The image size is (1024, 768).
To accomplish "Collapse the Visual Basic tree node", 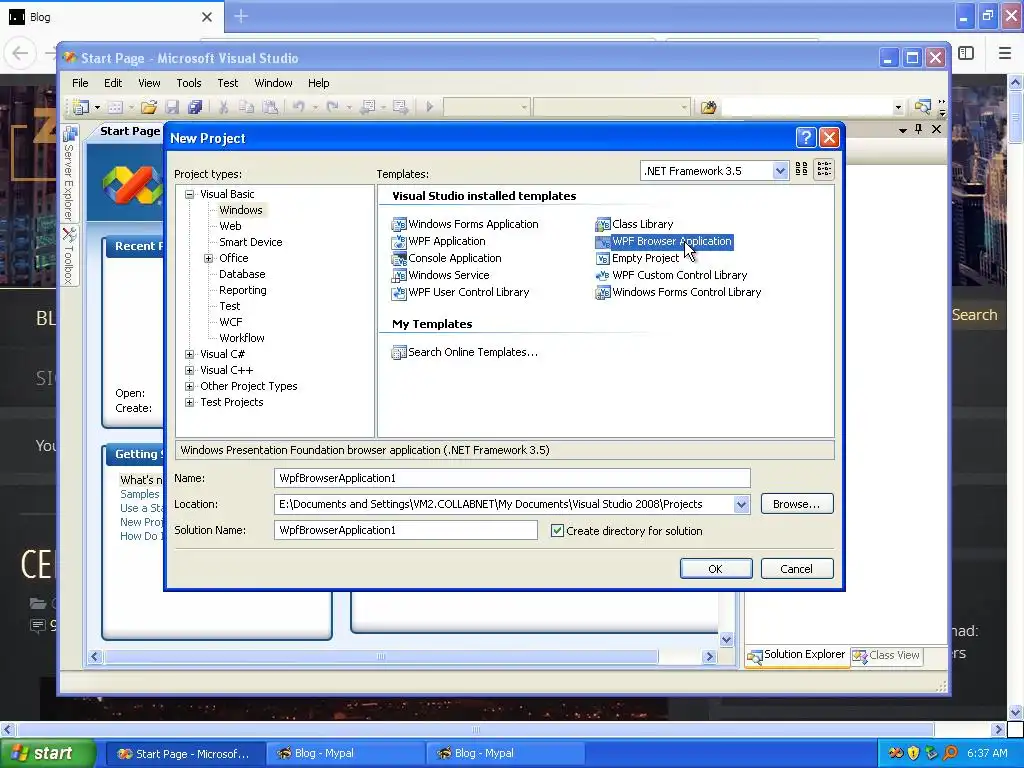I will (x=189, y=194).
